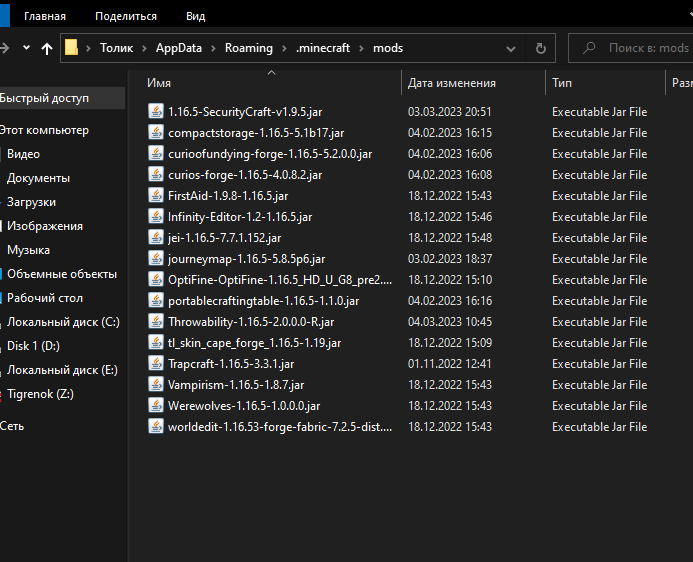Open Disk 1 (D:) in the sidebar
This screenshot has height=562, width=693.
click(x=34, y=346)
